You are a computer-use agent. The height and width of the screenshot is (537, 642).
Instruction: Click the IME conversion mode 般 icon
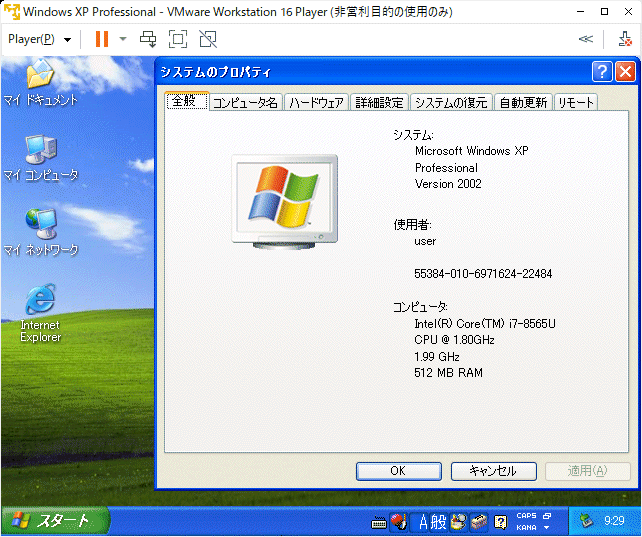pyautogui.click(x=439, y=522)
